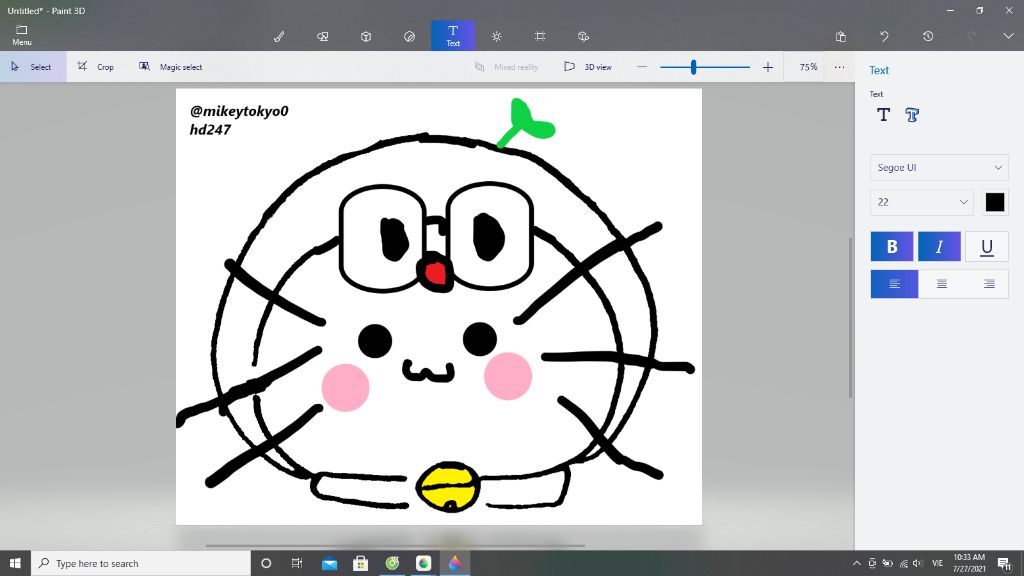Toggle Underline text formatting
This screenshot has width=1024, height=576.
click(986, 246)
